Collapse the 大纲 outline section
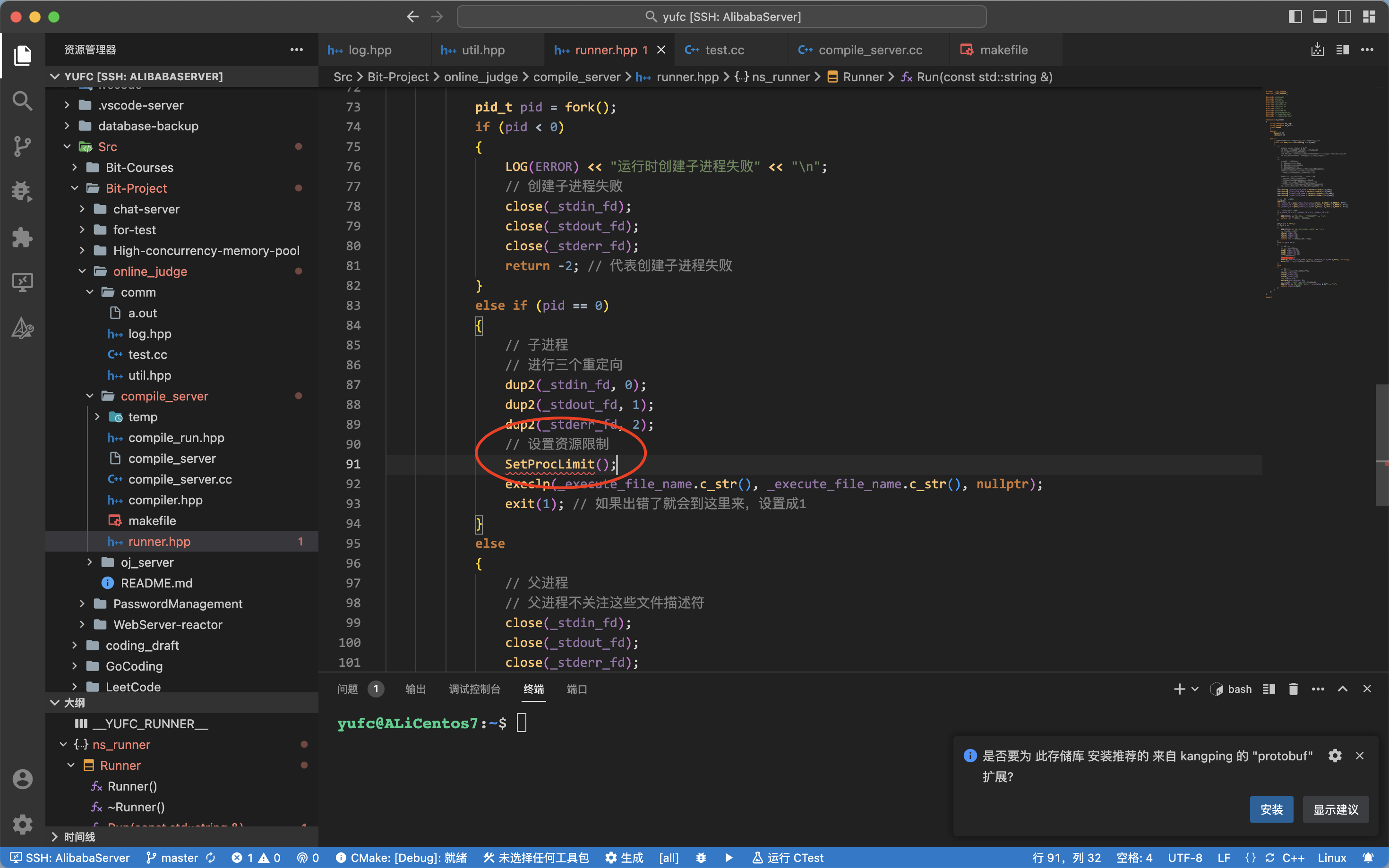1389x868 pixels. 182,703
